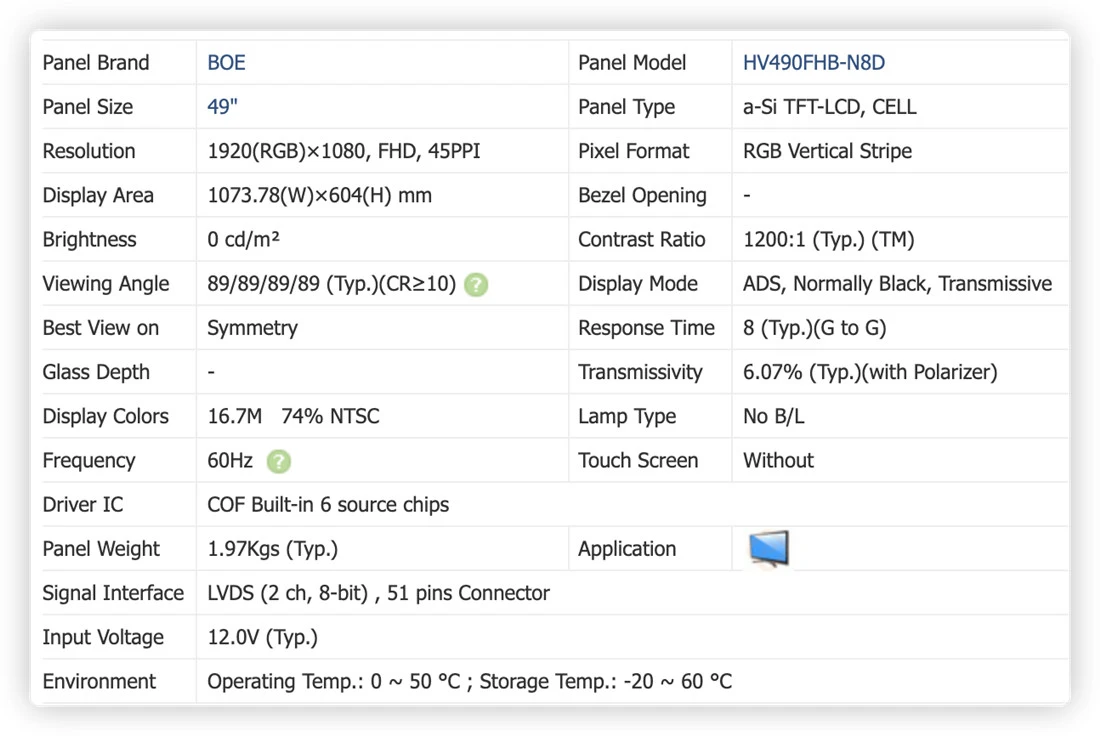1100x736 pixels.
Task: Select the 'Response Time' label
Action: click(x=646, y=328)
